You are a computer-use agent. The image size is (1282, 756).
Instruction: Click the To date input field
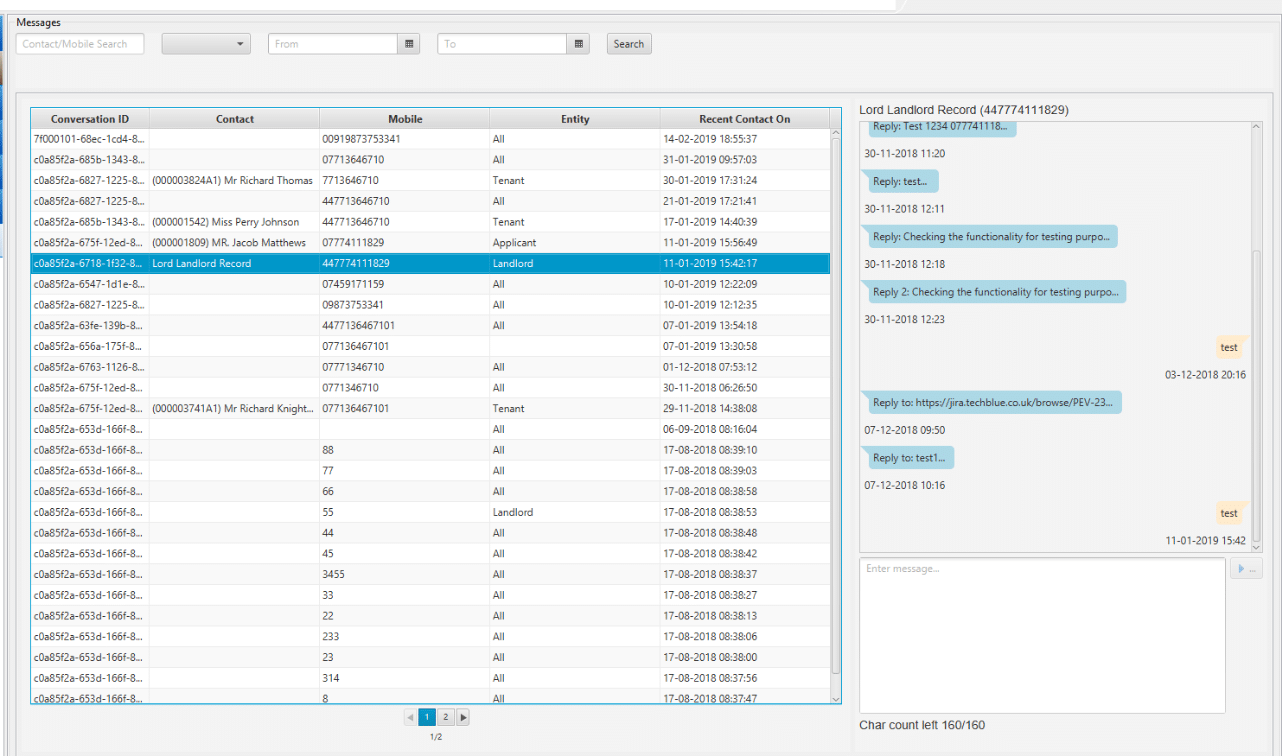tap(502, 44)
